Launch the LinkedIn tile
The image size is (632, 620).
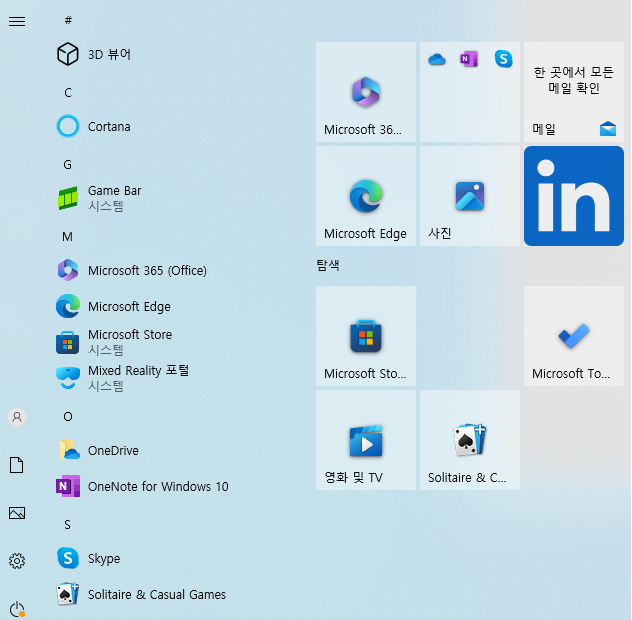574,196
